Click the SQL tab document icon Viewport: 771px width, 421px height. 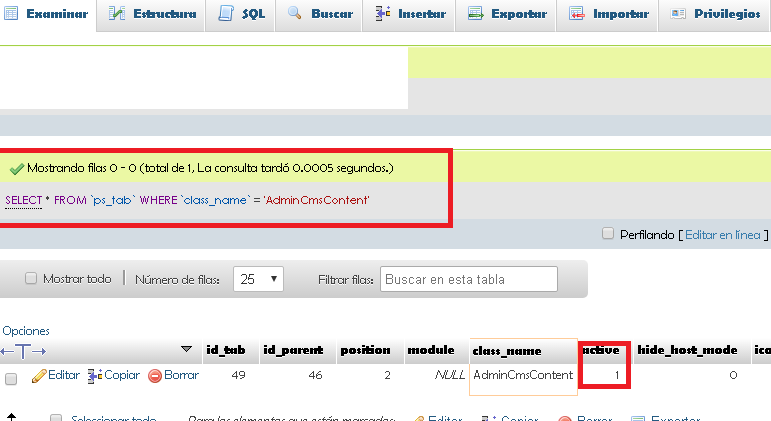226,14
